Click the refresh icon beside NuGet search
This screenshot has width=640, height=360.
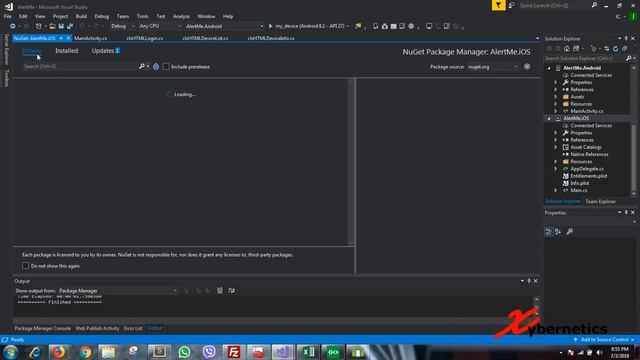click(156, 67)
